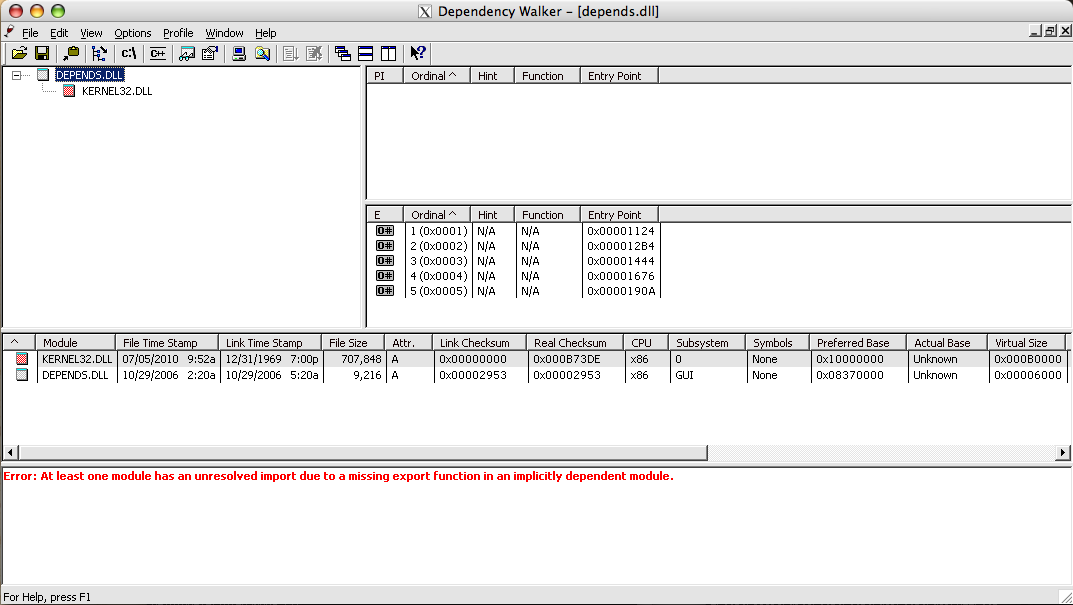Sort exports list by Entry Point header
Image resolution: width=1073 pixels, height=605 pixels.
coord(619,214)
